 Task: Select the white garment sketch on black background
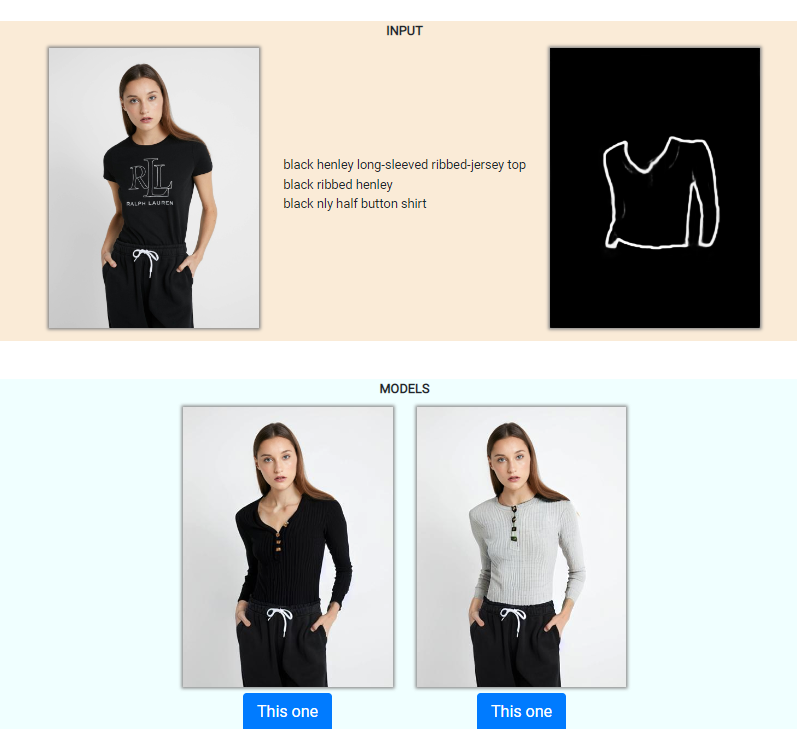655,188
